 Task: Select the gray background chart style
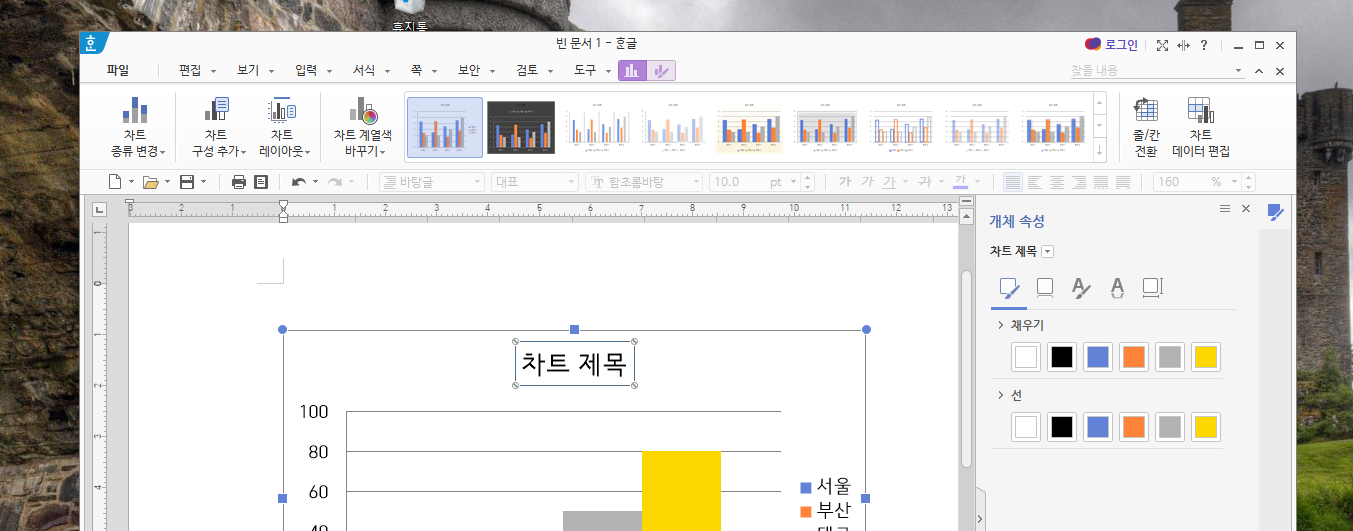(x=825, y=128)
